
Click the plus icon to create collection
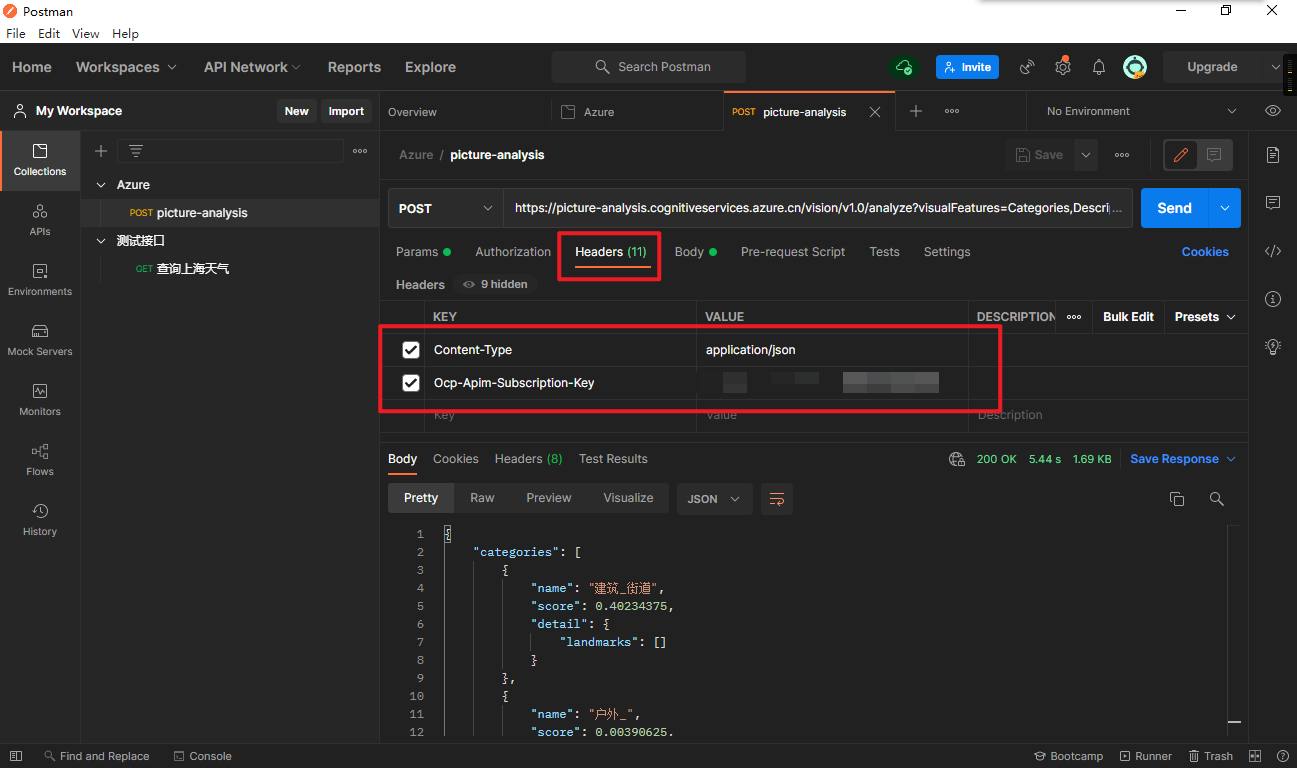click(x=101, y=151)
